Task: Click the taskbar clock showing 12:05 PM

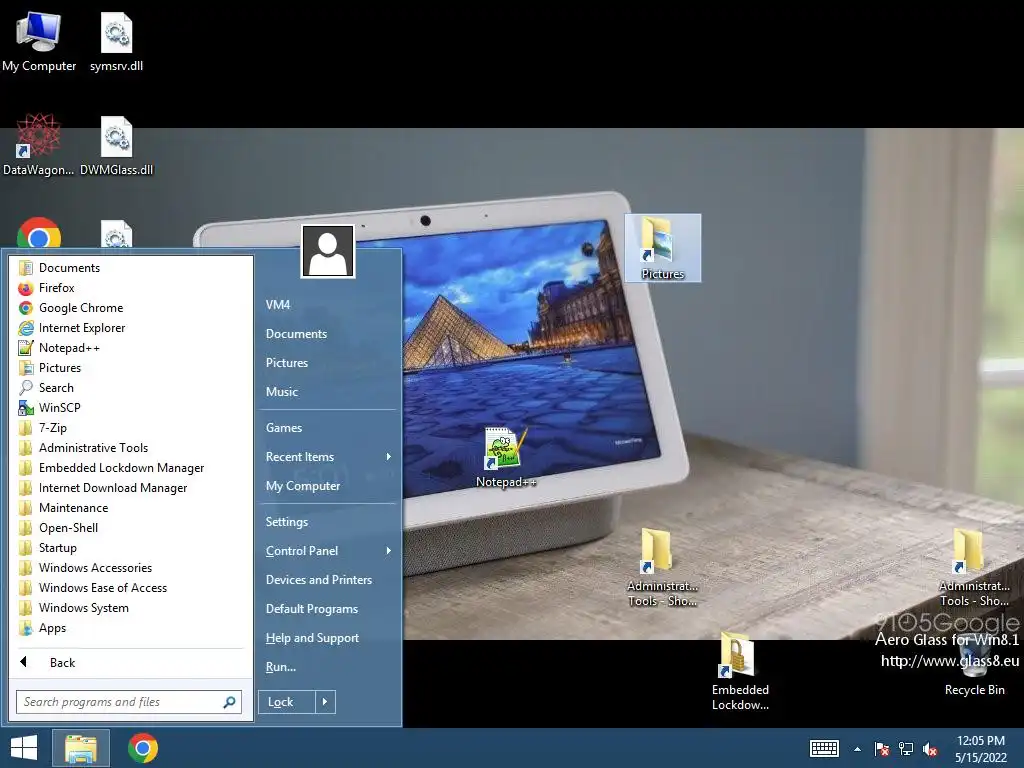Action: (981, 748)
